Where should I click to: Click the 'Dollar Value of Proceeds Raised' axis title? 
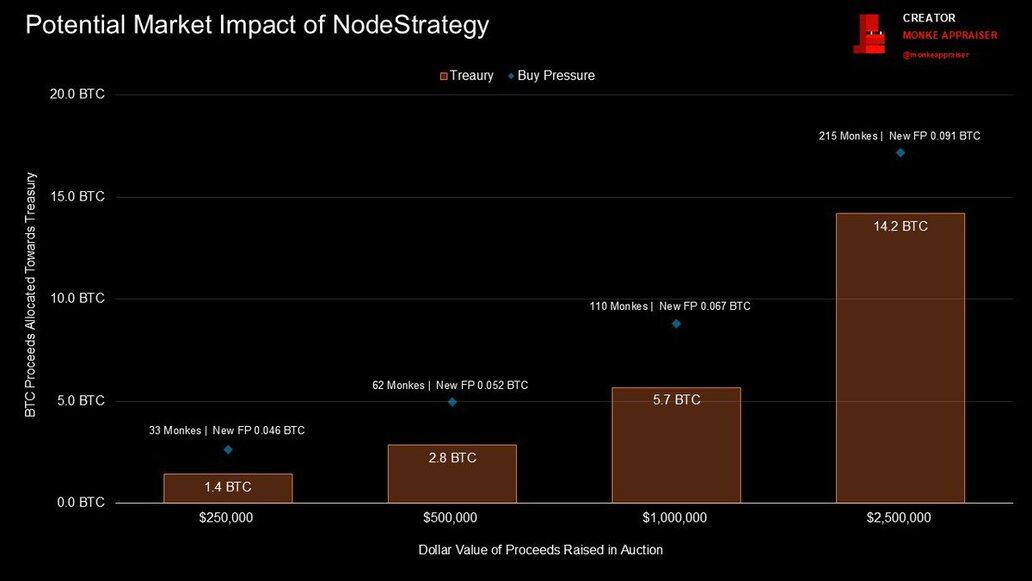(x=539, y=550)
